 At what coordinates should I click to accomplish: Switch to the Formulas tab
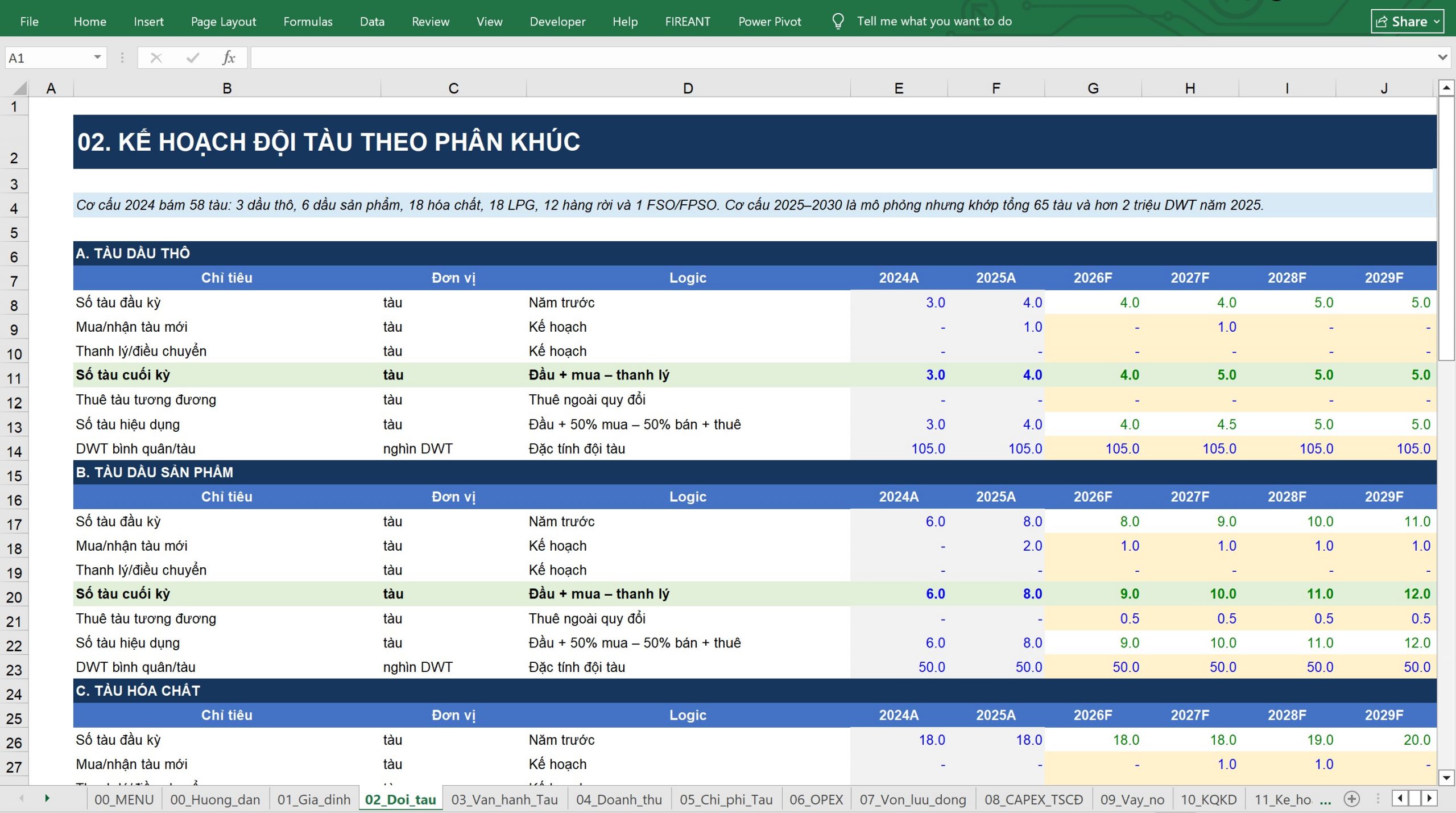click(308, 22)
